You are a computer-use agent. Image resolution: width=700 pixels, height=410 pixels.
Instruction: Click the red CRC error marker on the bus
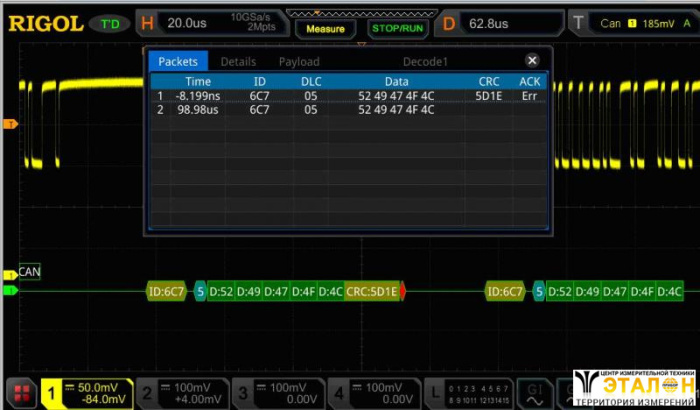point(405,292)
